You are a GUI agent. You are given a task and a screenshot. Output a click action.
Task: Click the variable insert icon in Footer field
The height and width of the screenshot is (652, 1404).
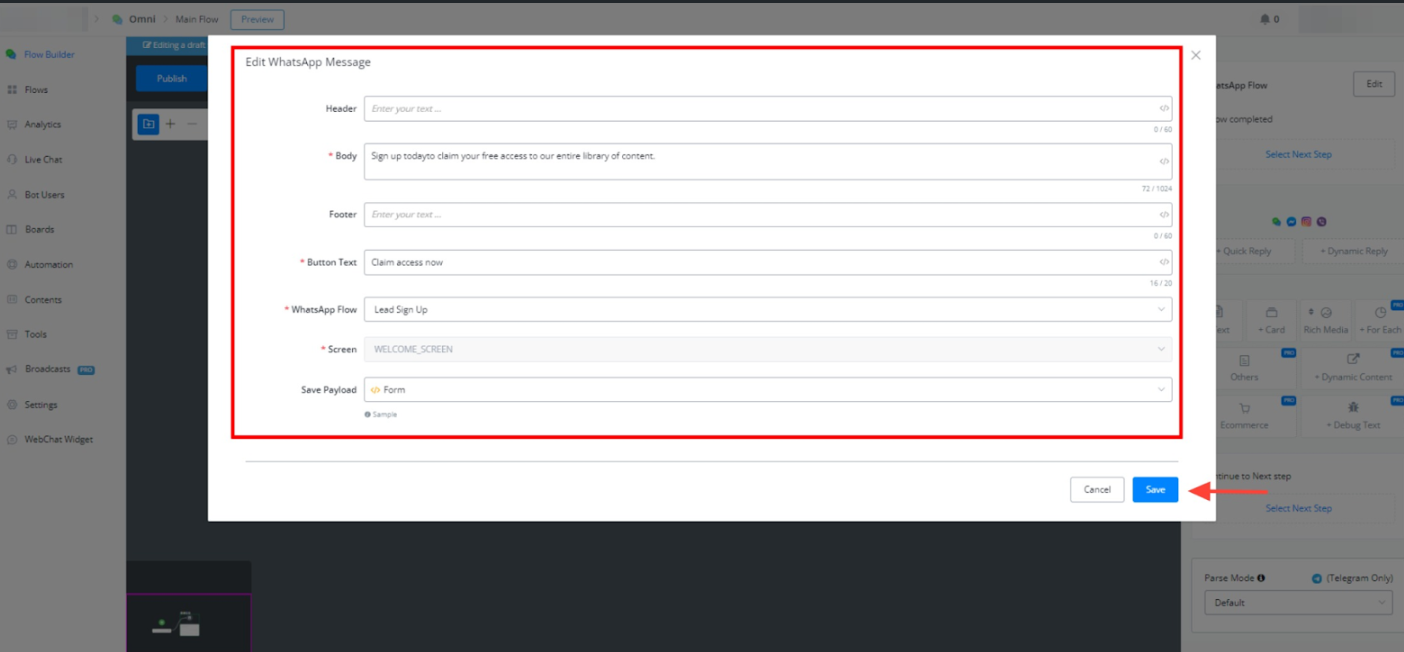pos(1164,215)
